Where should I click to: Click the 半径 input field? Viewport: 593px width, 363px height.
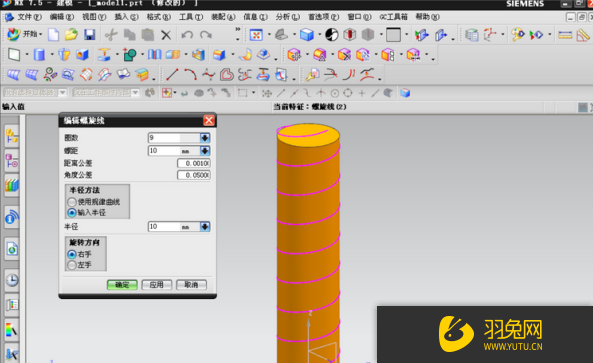[174, 226]
